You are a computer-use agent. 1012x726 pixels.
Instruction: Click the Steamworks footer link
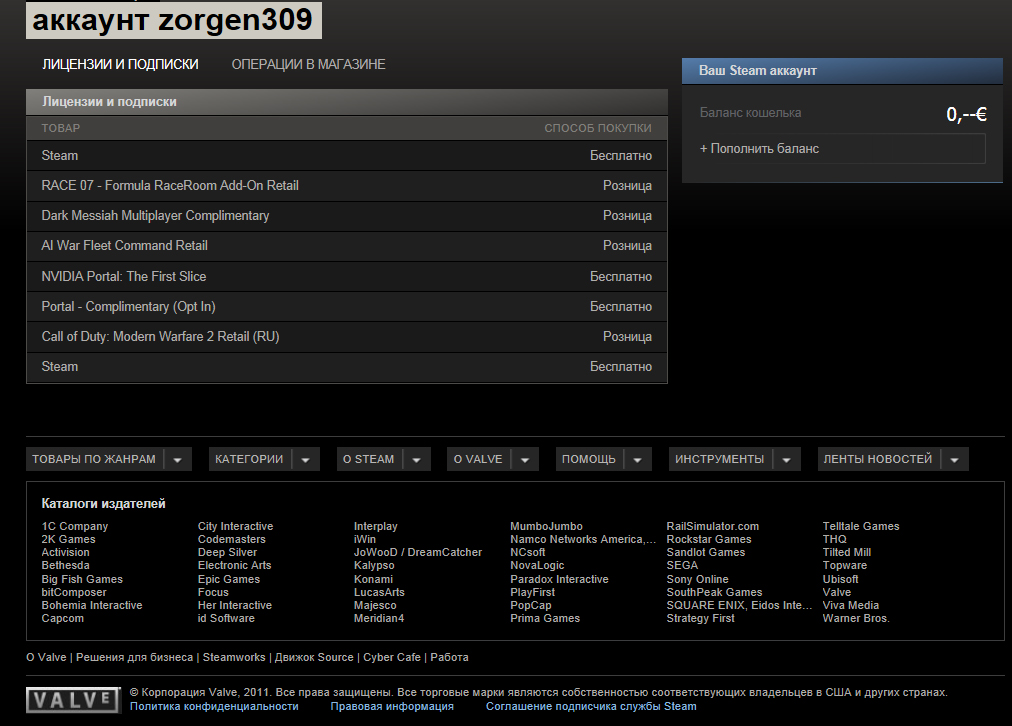[x=234, y=658]
